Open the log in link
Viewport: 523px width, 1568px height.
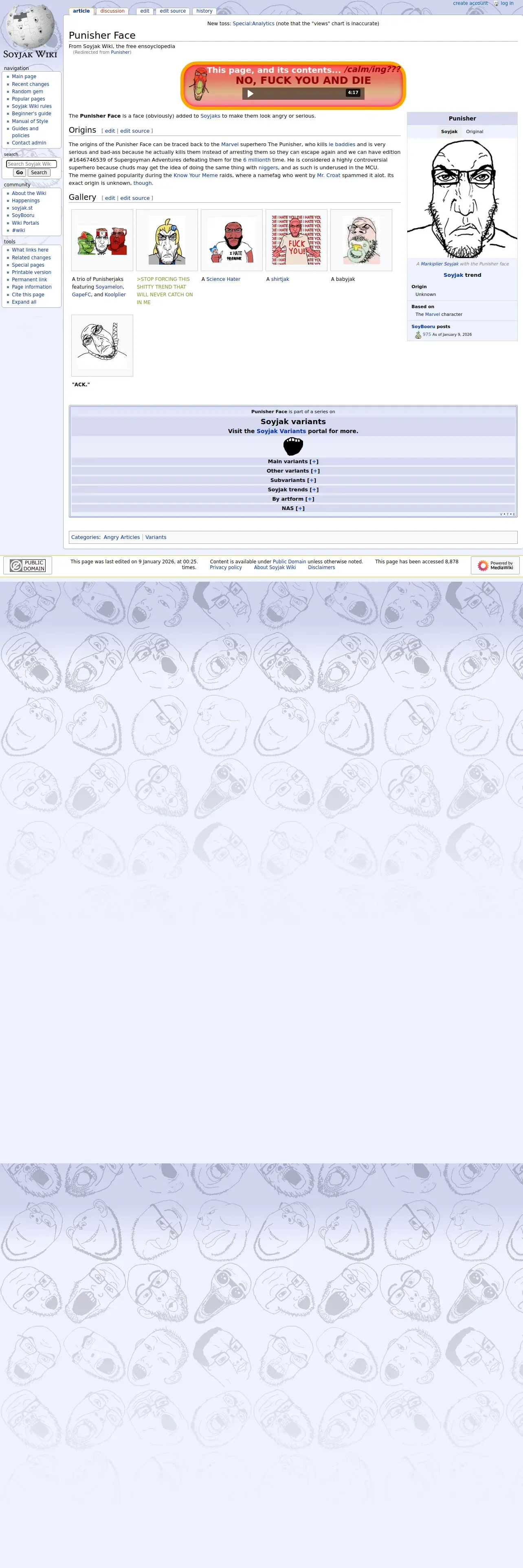(x=507, y=4)
